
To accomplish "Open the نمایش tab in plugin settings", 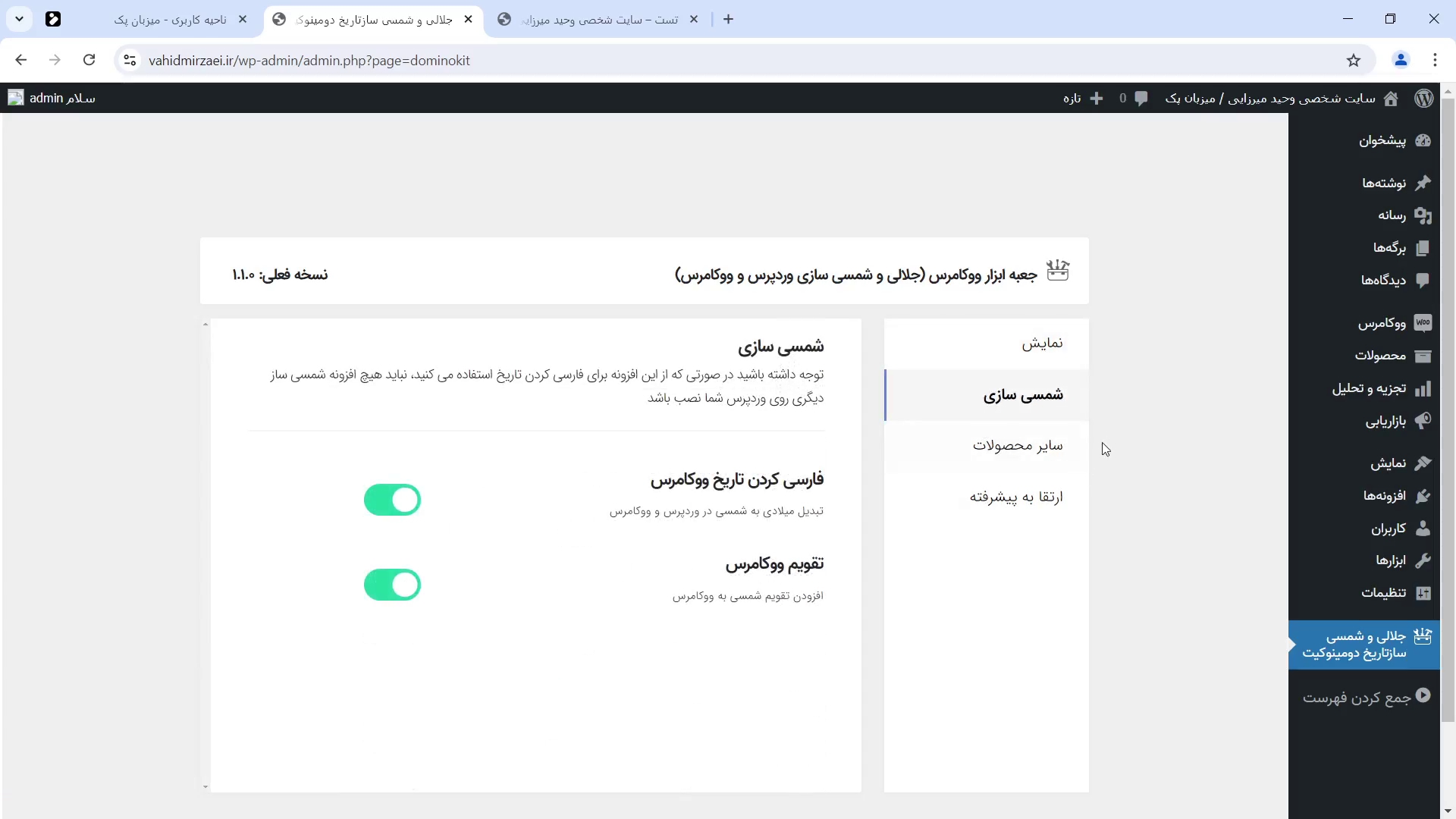I will coord(987,344).
